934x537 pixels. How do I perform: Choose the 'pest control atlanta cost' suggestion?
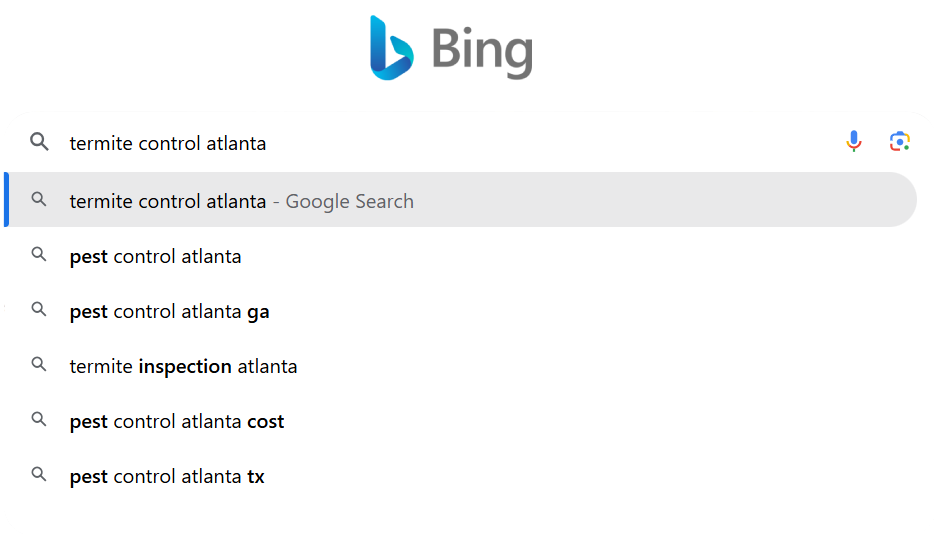tap(177, 421)
